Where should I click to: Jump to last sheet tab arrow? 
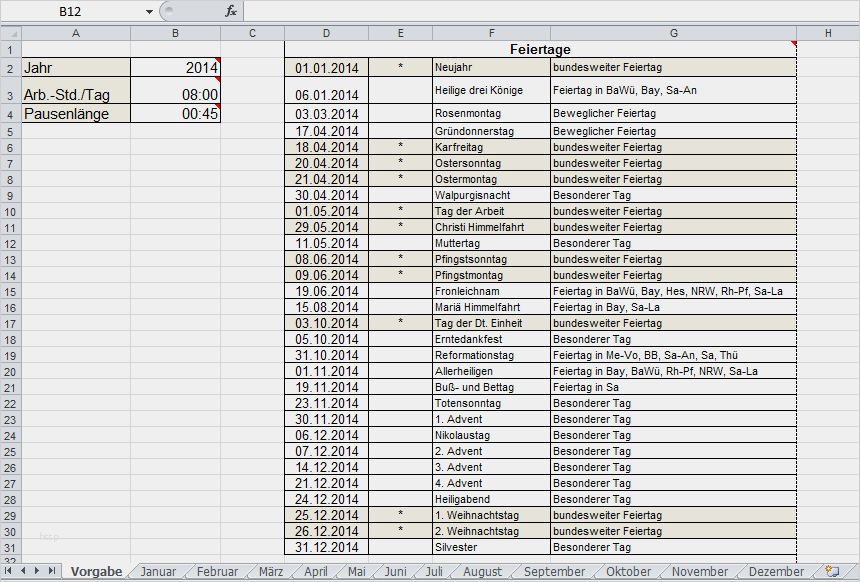(x=52, y=571)
